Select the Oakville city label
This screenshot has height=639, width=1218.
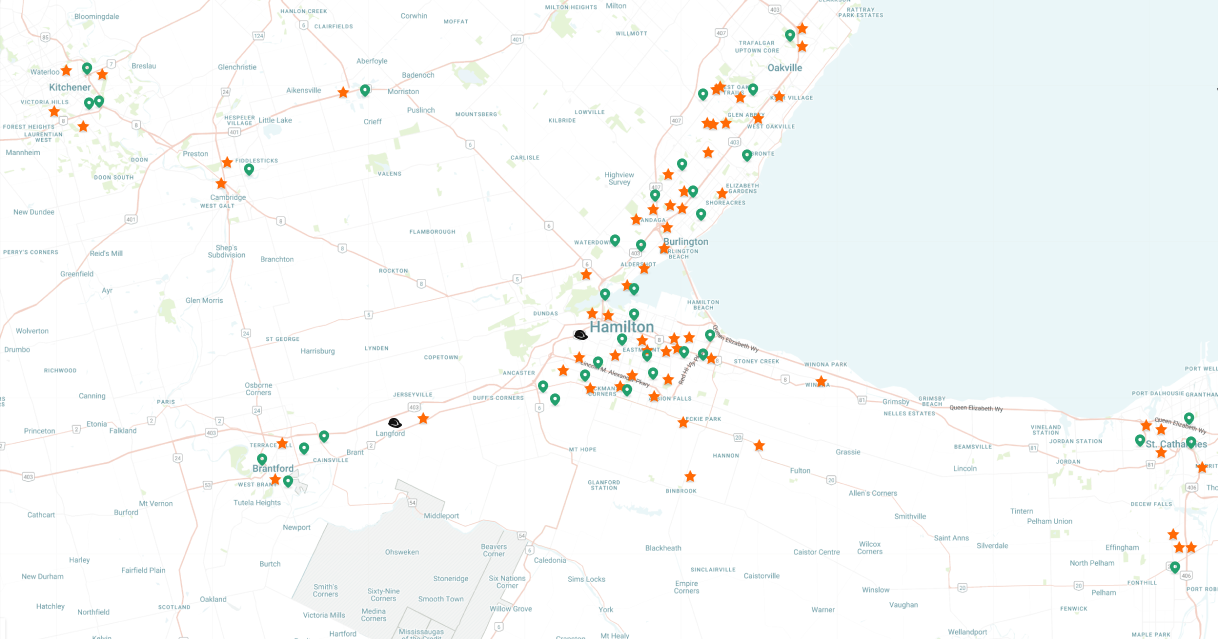tap(785, 68)
